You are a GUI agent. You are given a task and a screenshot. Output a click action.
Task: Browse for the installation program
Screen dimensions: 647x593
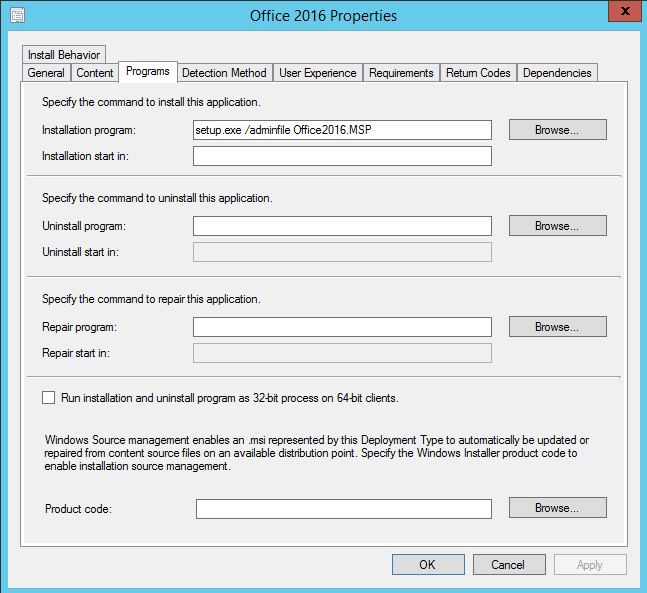click(557, 130)
